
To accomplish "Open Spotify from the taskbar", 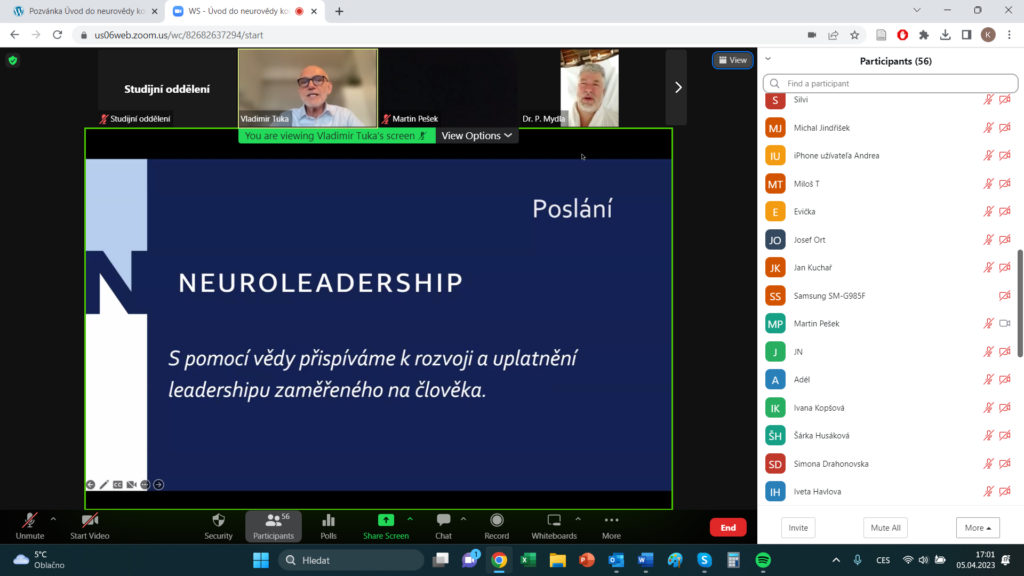I will click(763, 560).
